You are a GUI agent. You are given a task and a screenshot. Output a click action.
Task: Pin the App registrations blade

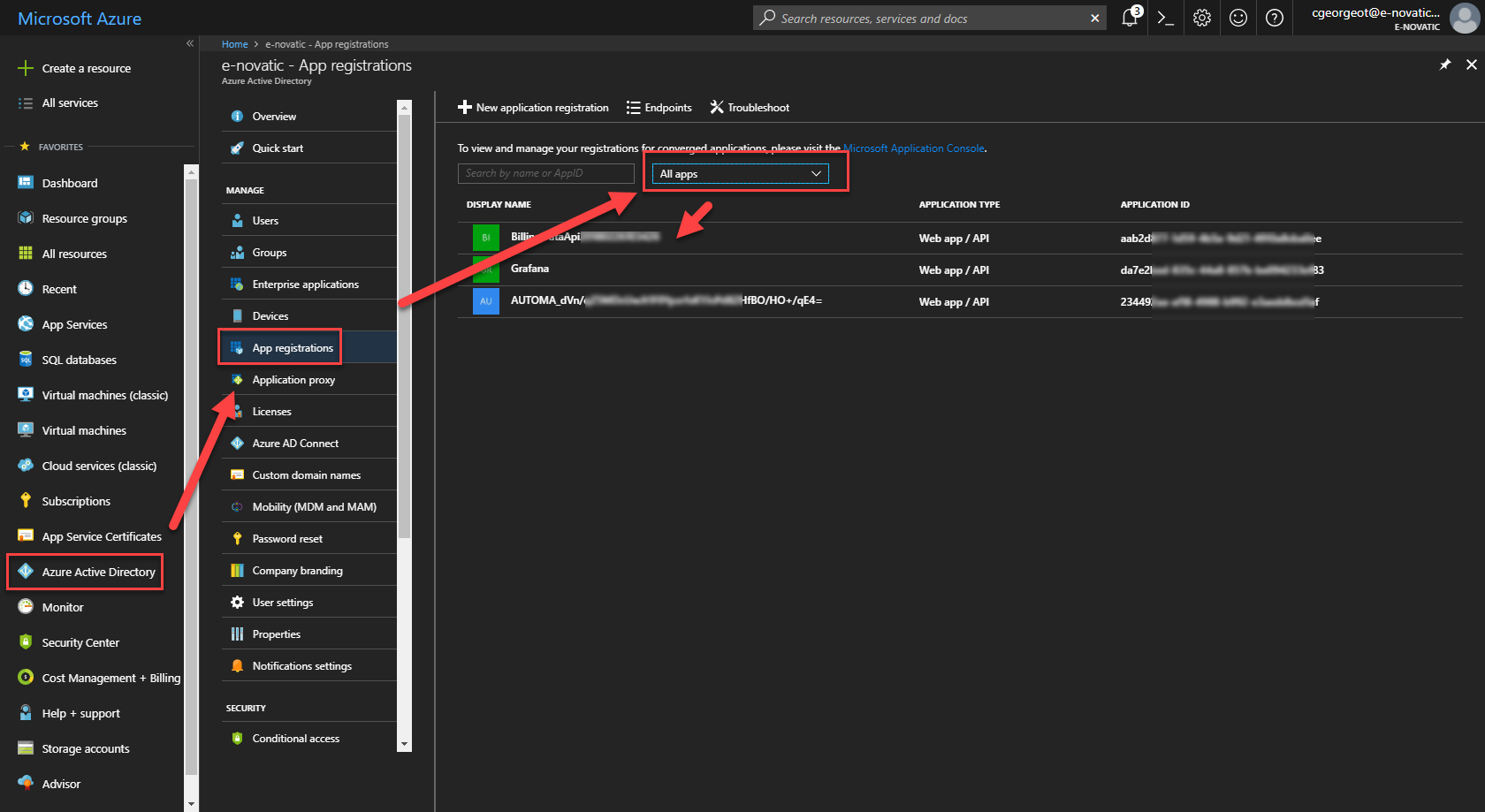[1445, 65]
